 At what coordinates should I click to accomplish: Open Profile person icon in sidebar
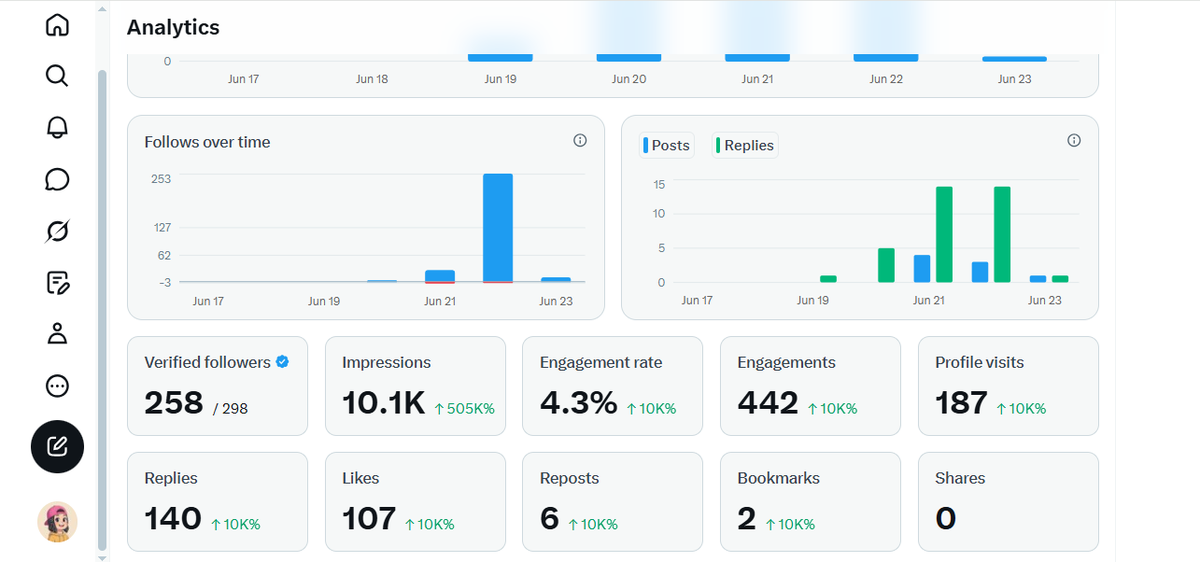[x=57, y=334]
